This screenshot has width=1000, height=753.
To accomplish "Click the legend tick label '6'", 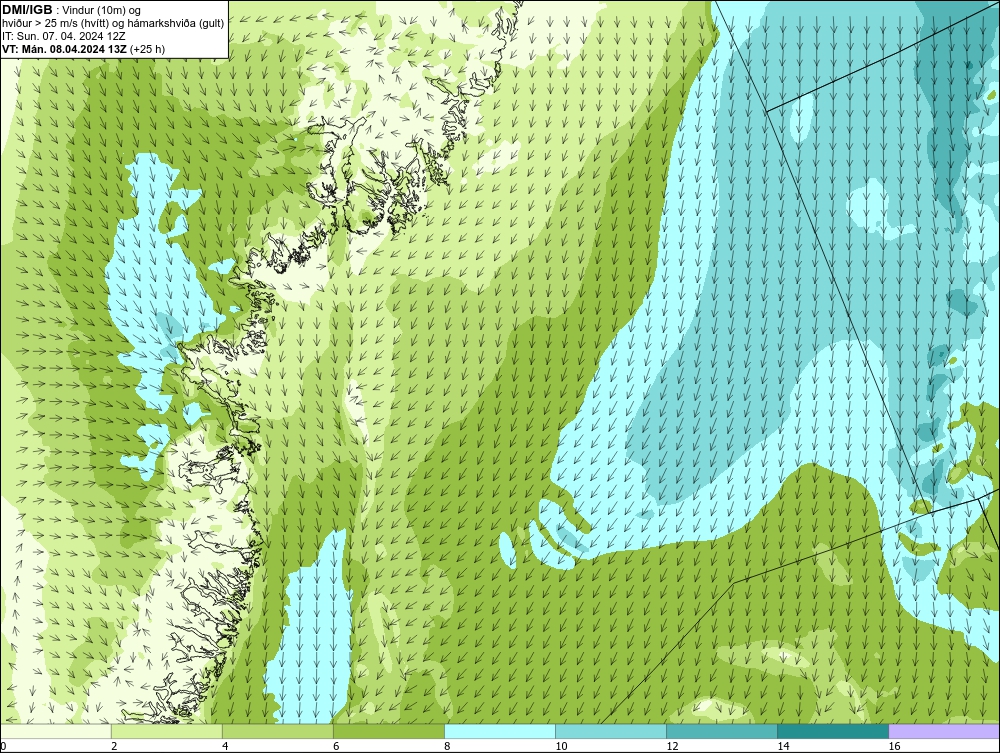I will pyautogui.click(x=336, y=747).
